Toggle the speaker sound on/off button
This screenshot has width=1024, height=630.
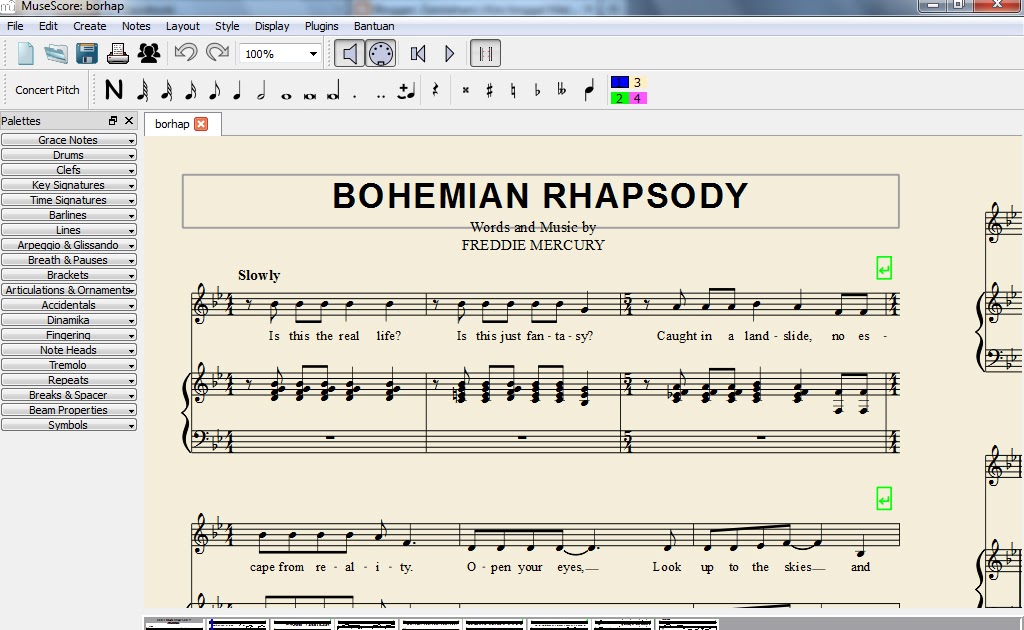pyautogui.click(x=349, y=54)
